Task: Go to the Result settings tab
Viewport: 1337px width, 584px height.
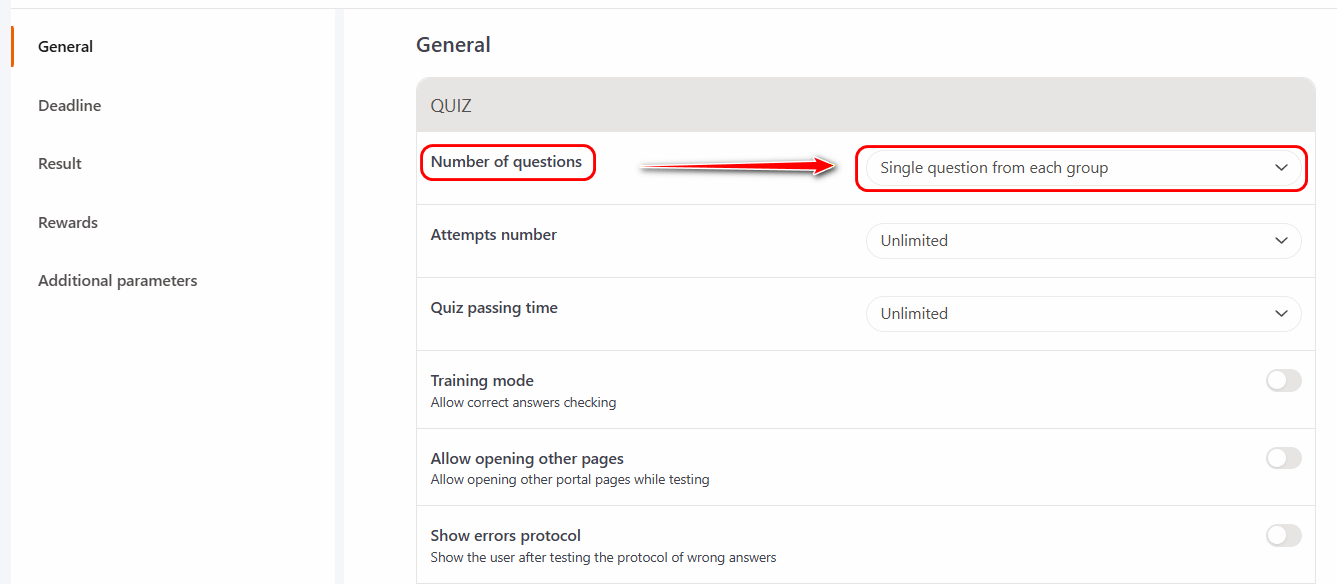Action: click(x=60, y=164)
